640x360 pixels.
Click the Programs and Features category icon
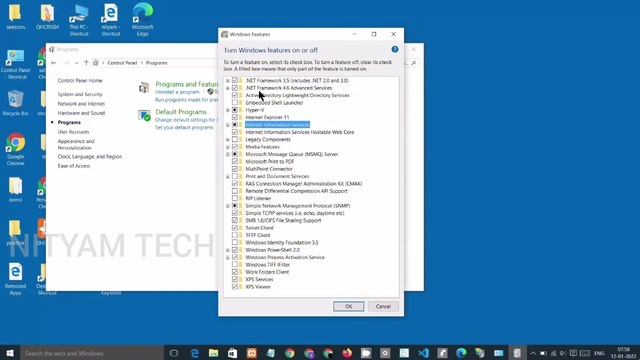pos(144,87)
